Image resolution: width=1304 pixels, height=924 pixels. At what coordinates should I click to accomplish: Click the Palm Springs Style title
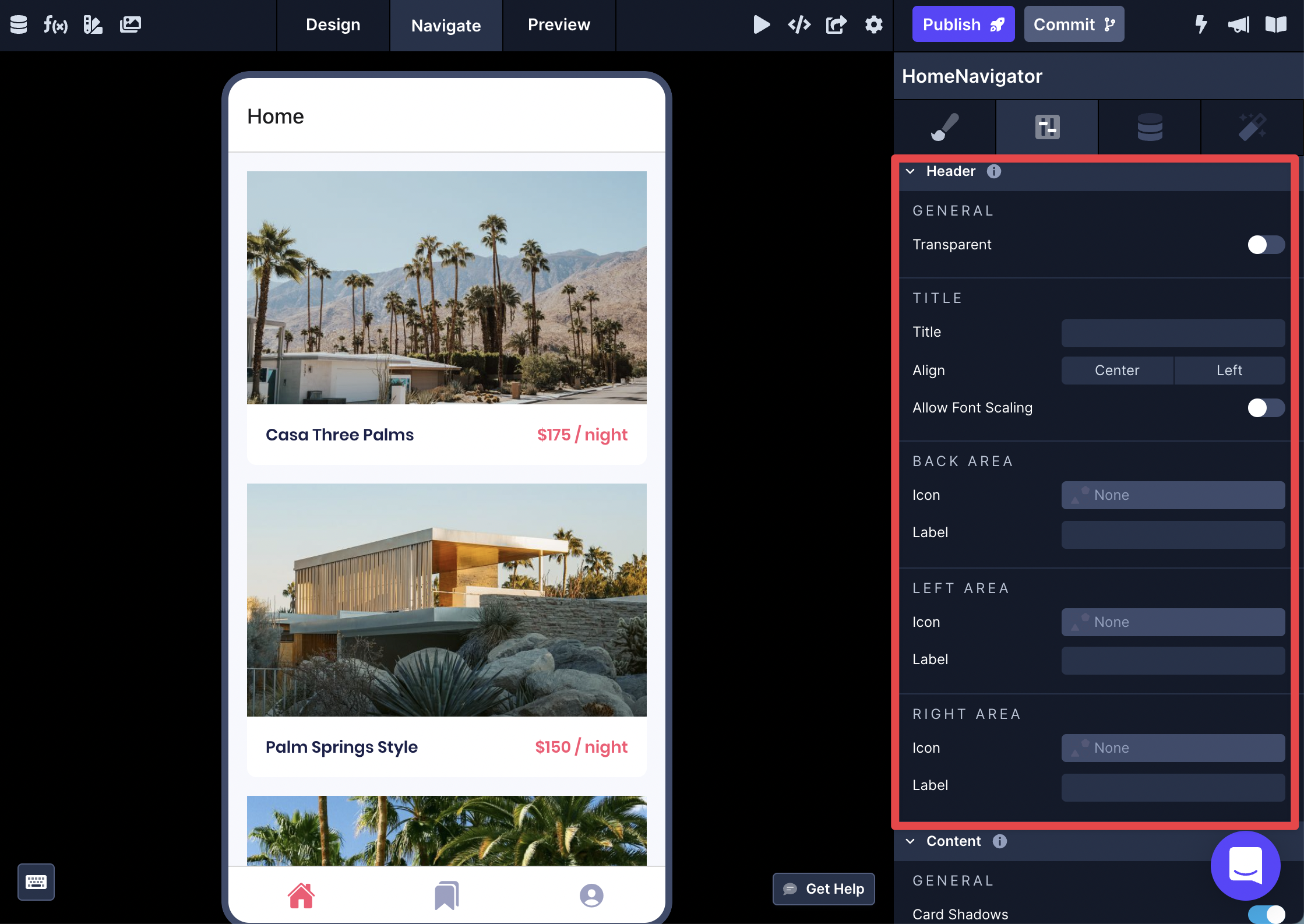pos(341,747)
